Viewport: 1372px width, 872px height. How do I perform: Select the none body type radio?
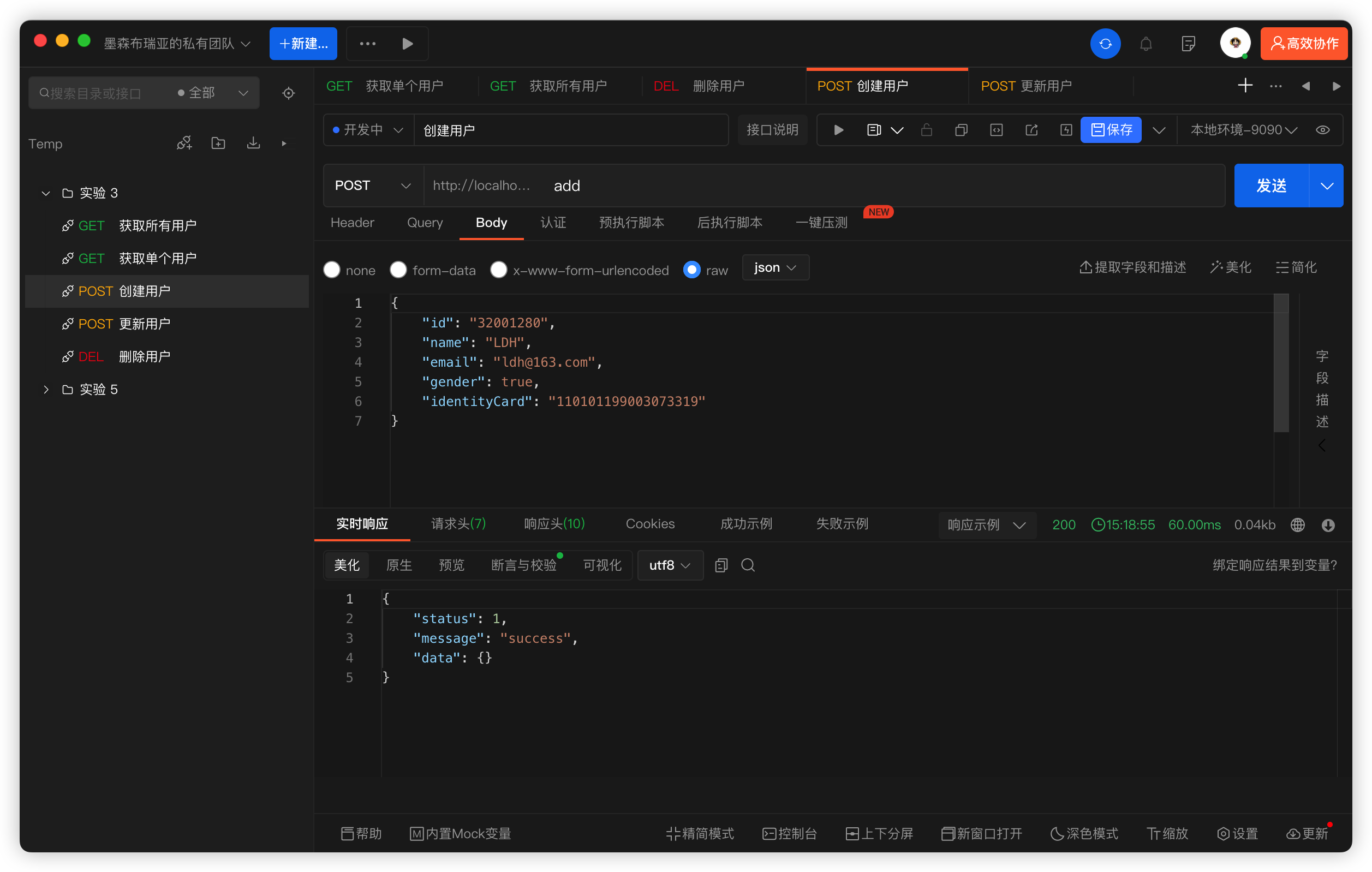pos(332,270)
